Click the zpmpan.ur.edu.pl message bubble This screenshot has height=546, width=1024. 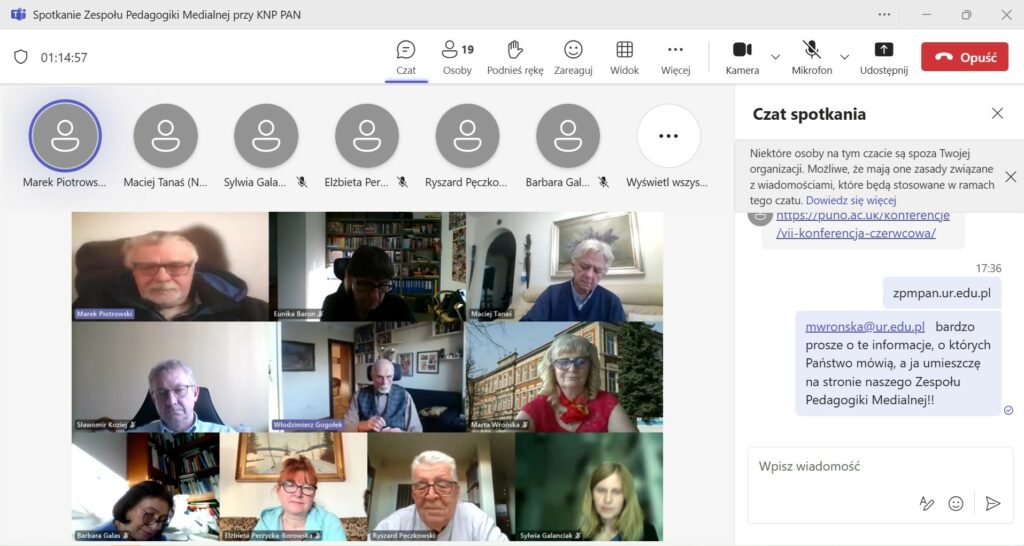pyautogui.click(x=942, y=293)
